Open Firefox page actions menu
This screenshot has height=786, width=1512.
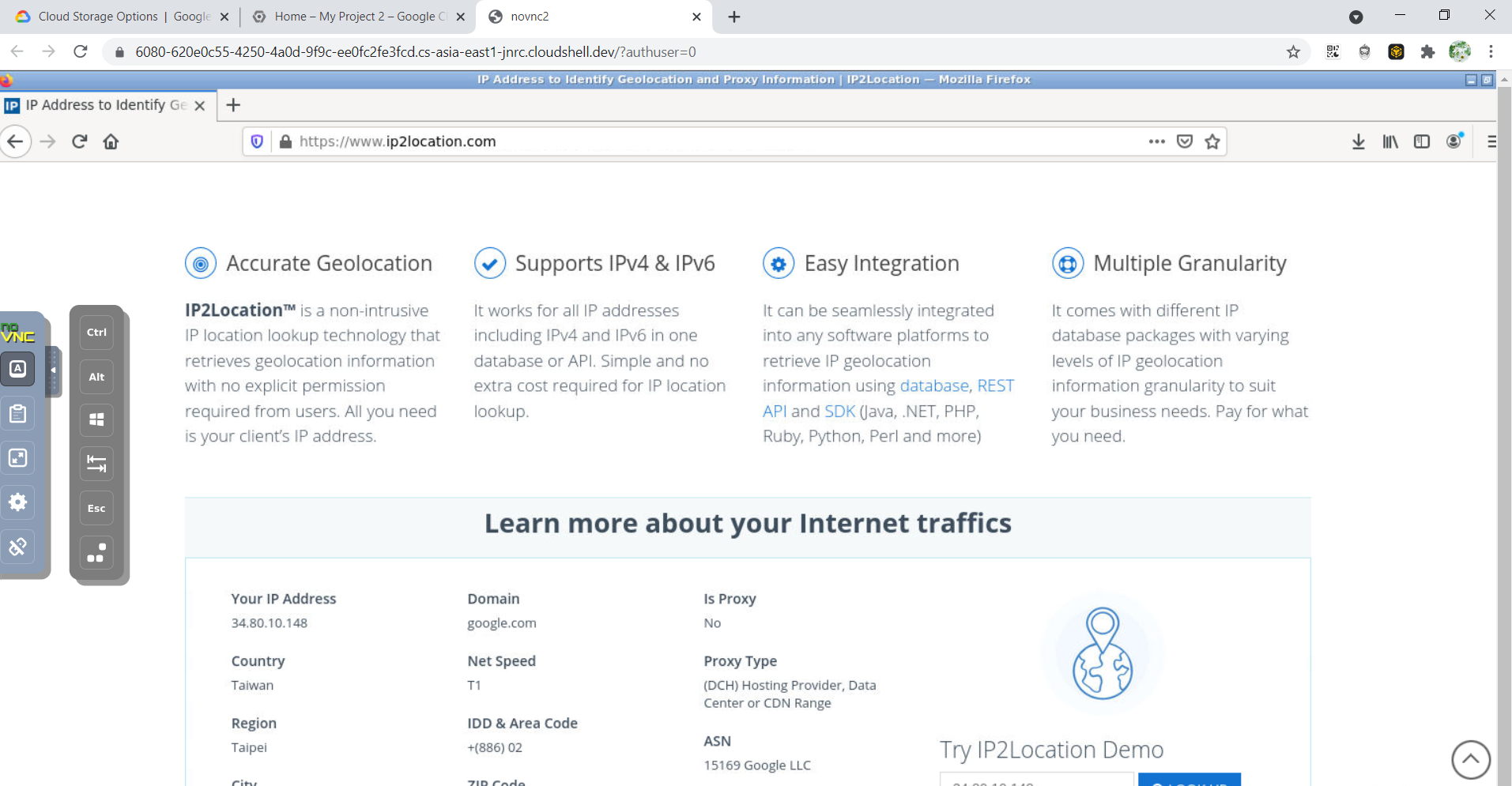pyautogui.click(x=1157, y=141)
